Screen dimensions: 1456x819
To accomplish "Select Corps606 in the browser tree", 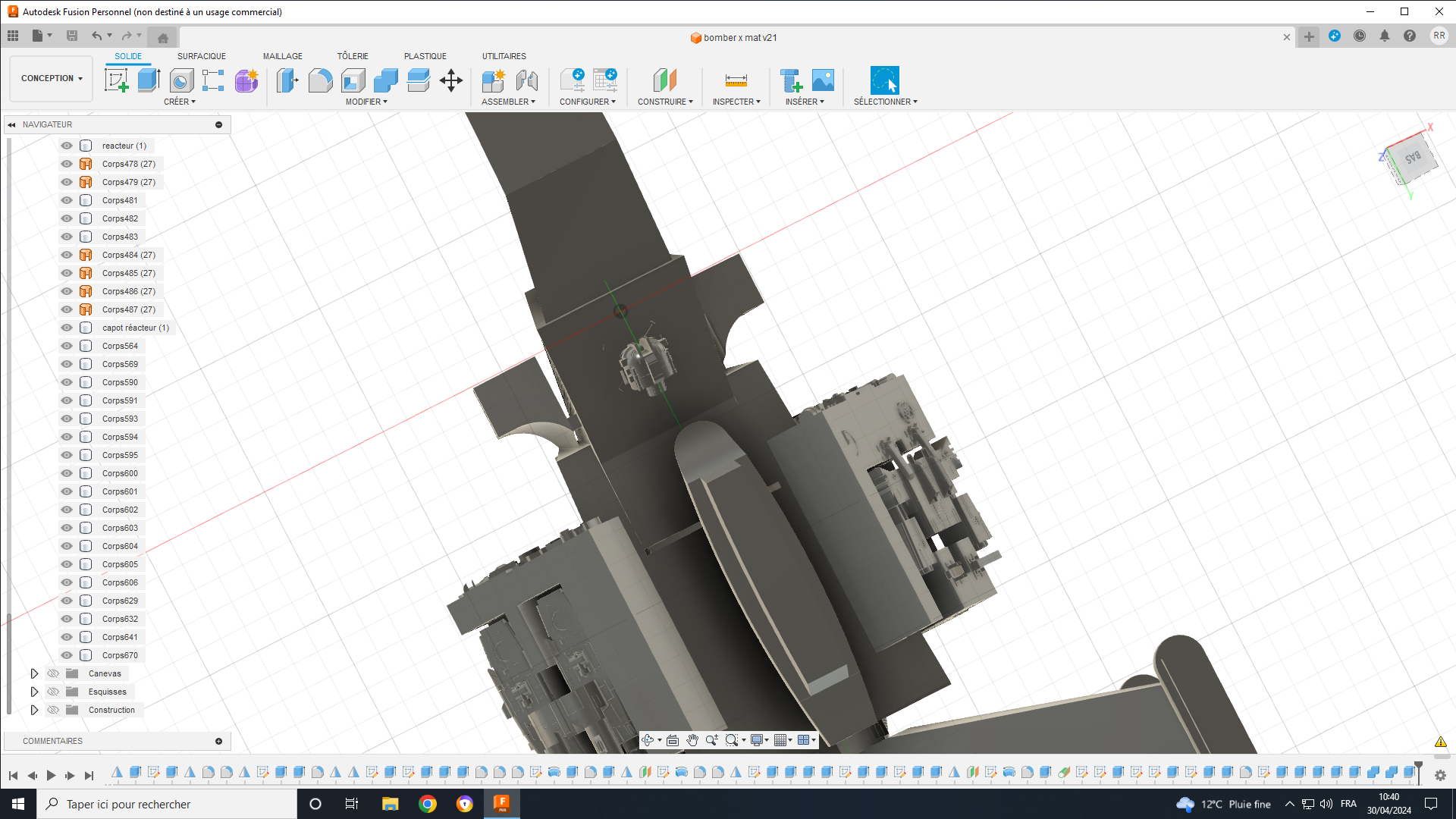I will pos(120,582).
